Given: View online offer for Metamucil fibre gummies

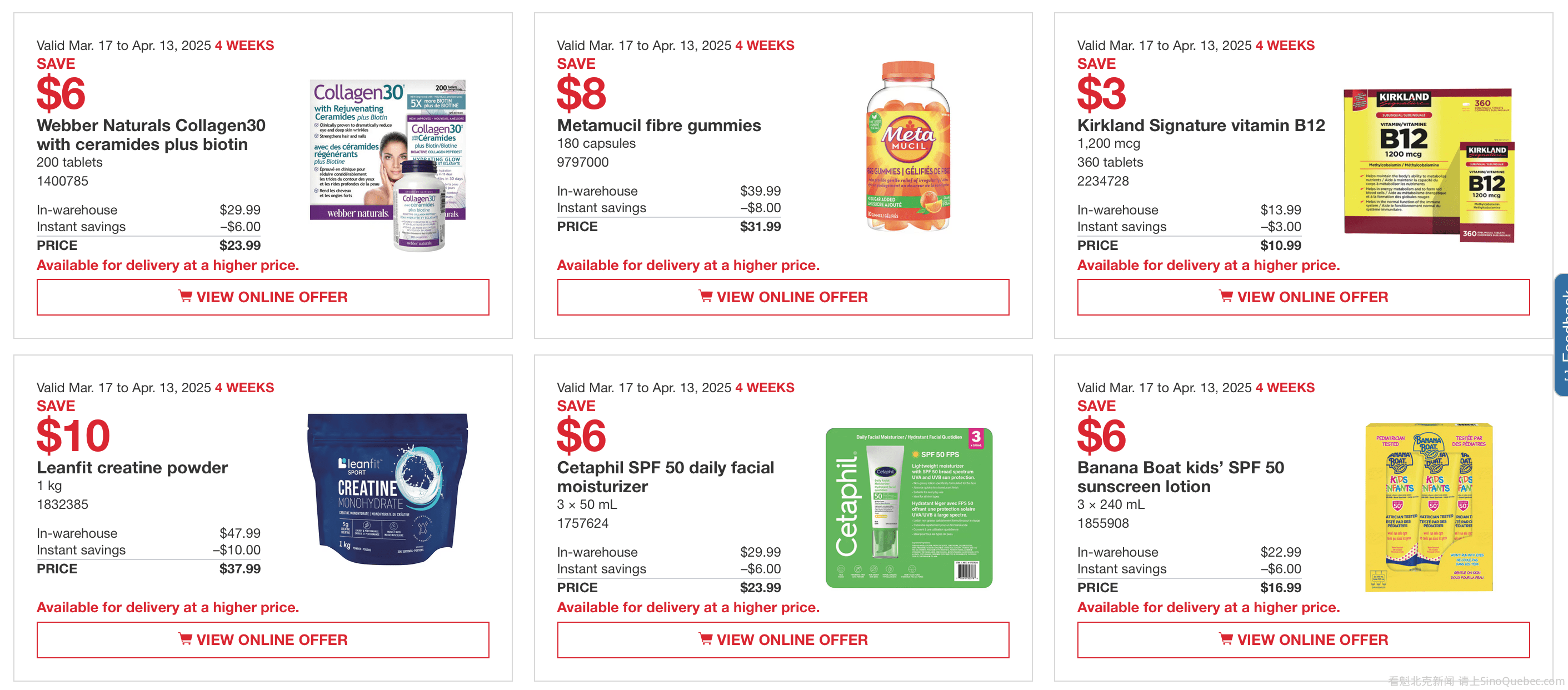Looking at the screenshot, I should pyautogui.click(x=783, y=297).
